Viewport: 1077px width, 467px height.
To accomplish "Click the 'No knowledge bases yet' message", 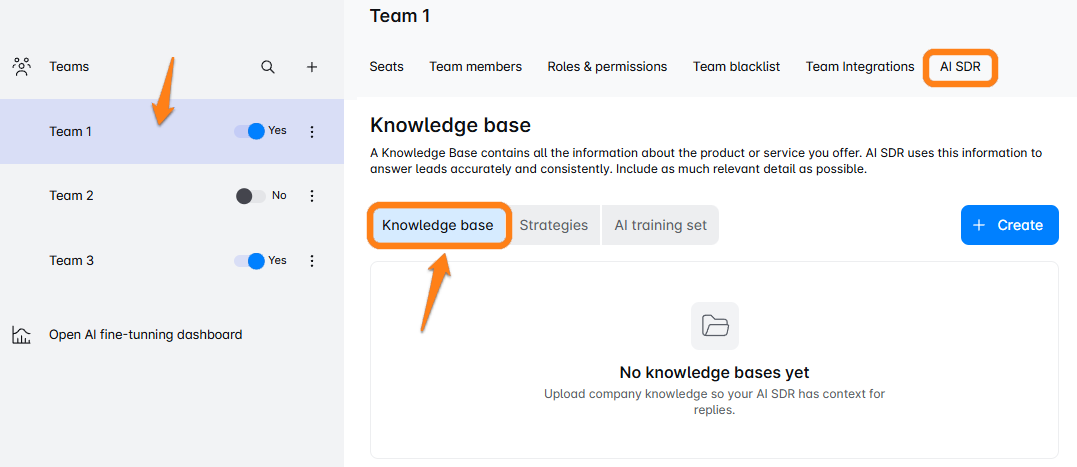I will point(714,373).
